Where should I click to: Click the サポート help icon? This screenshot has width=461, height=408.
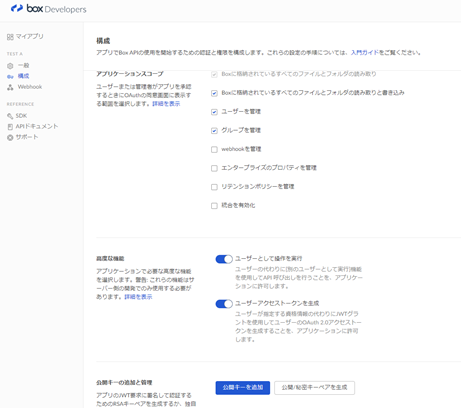pyautogui.click(x=10, y=137)
